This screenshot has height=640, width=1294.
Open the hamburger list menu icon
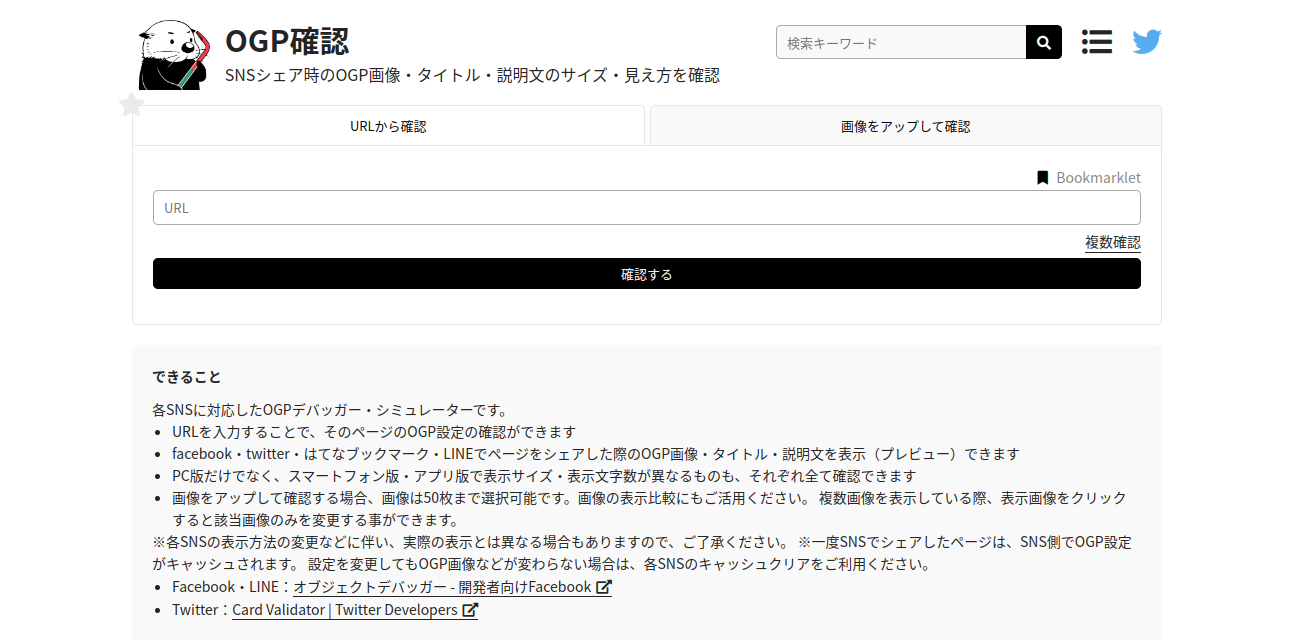click(x=1097, y=42)
